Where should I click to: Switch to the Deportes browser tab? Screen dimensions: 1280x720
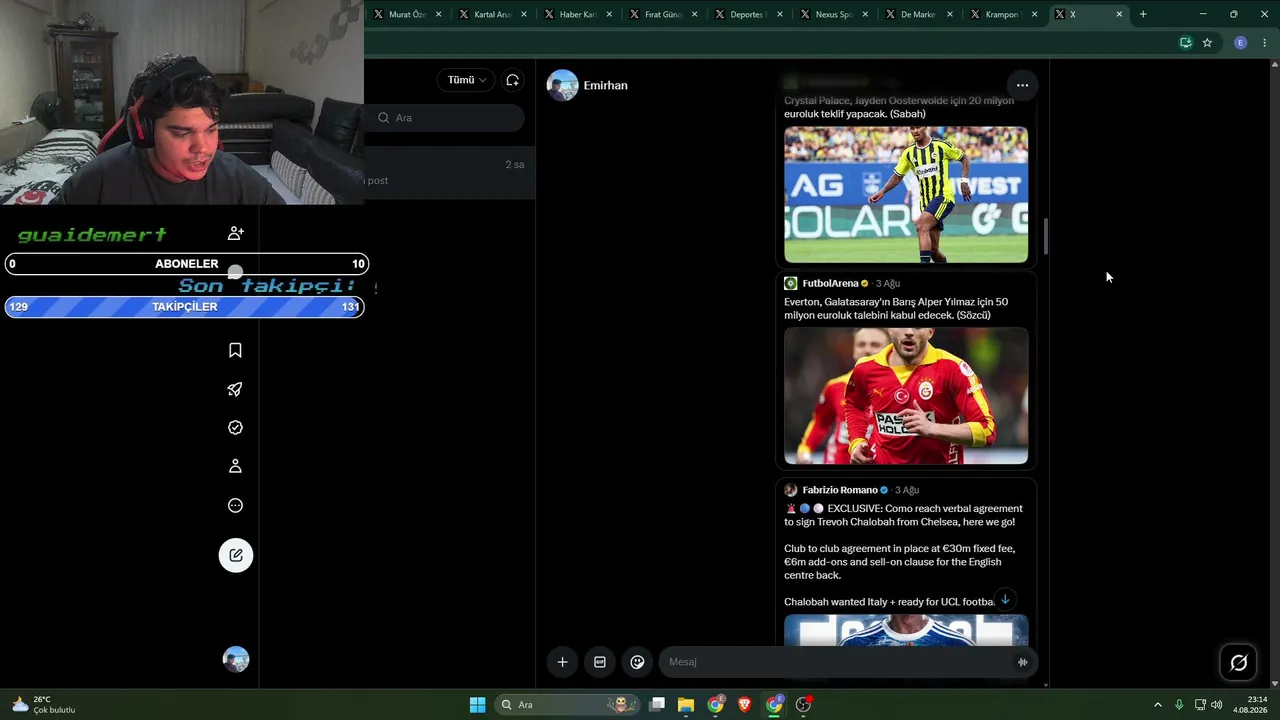747,15
